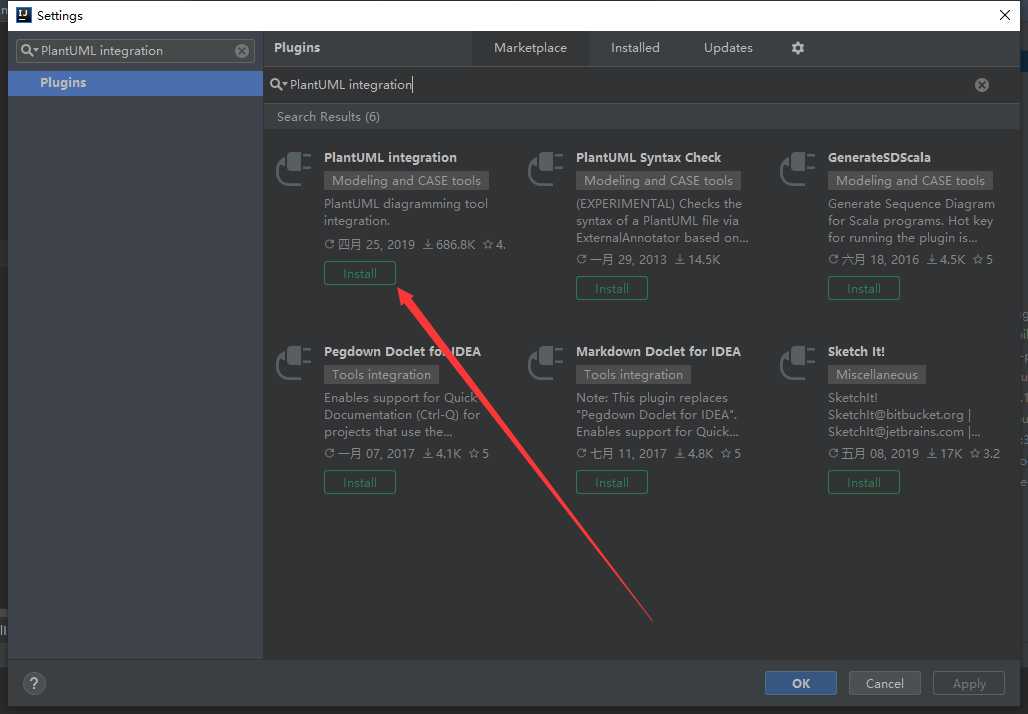Click Tools integration tag under Pegdown Doclet
This screenshot has width=1028, height=714.
tap(381, 374)
